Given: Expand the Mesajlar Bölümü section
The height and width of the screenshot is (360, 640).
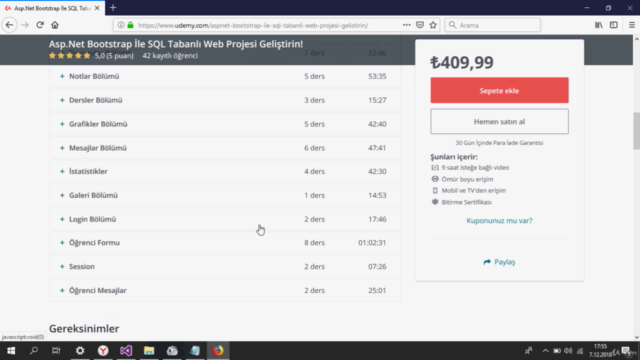Looking at the screenshot, I should [224, 148].
